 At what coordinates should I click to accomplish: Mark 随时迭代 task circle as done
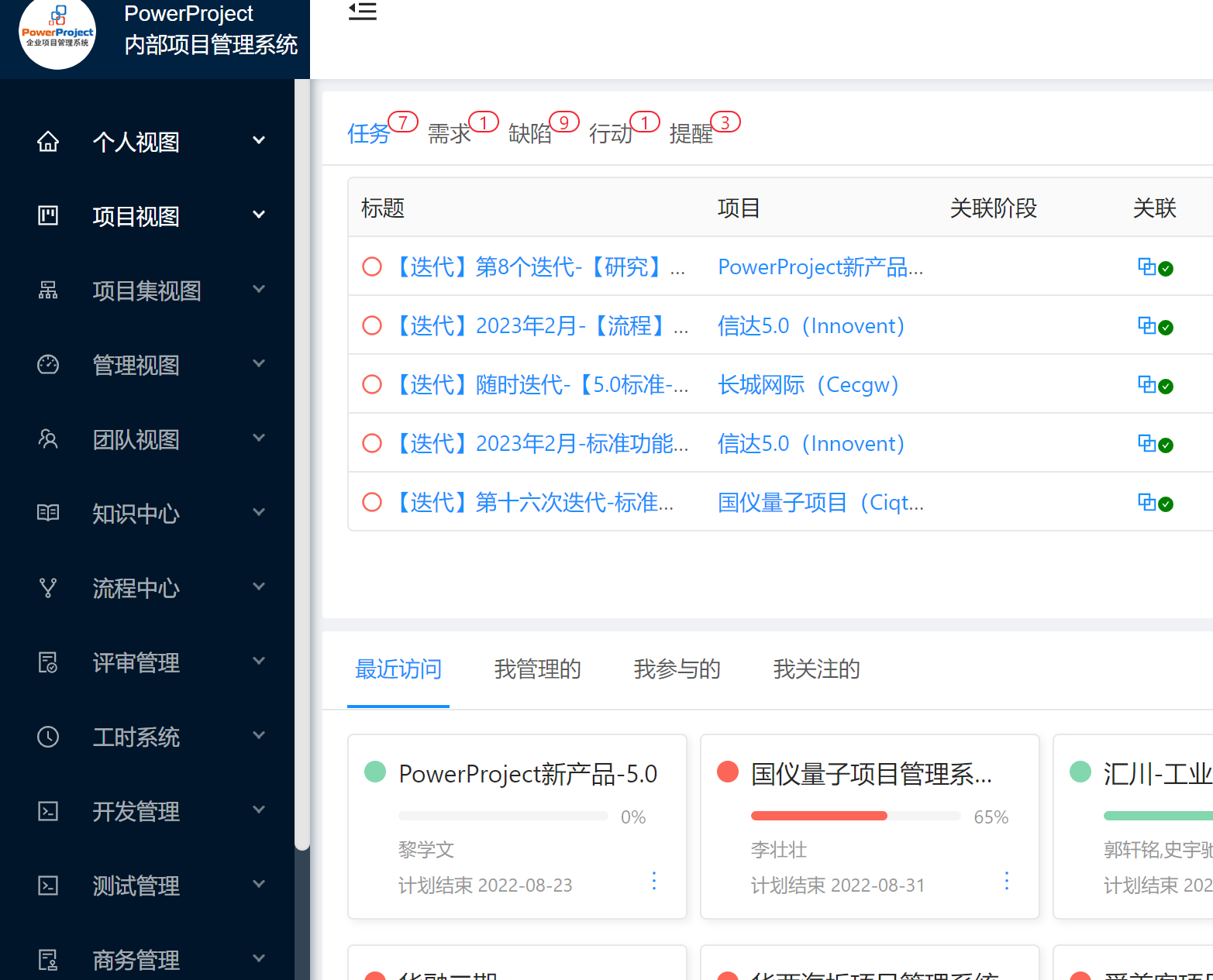(372, 385)
